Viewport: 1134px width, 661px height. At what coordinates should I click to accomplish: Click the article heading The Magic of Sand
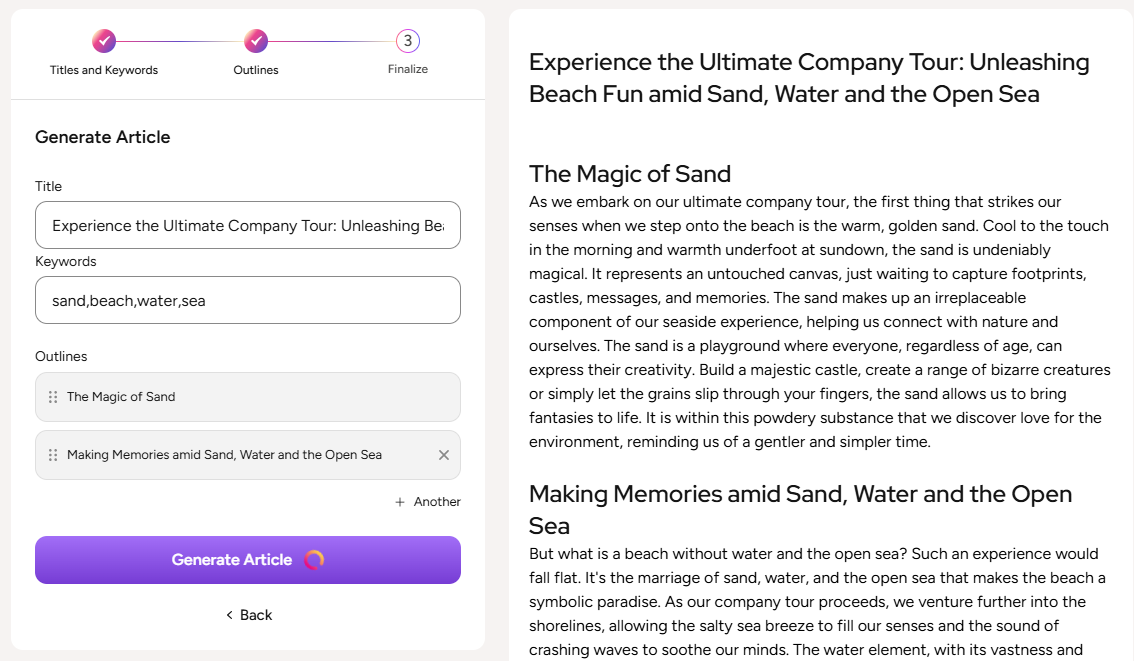[630, 173]
